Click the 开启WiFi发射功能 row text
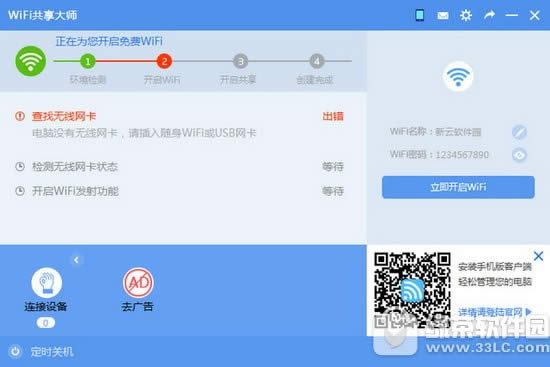The width and height of the screenshot is (550, 367). pos(75,191)
